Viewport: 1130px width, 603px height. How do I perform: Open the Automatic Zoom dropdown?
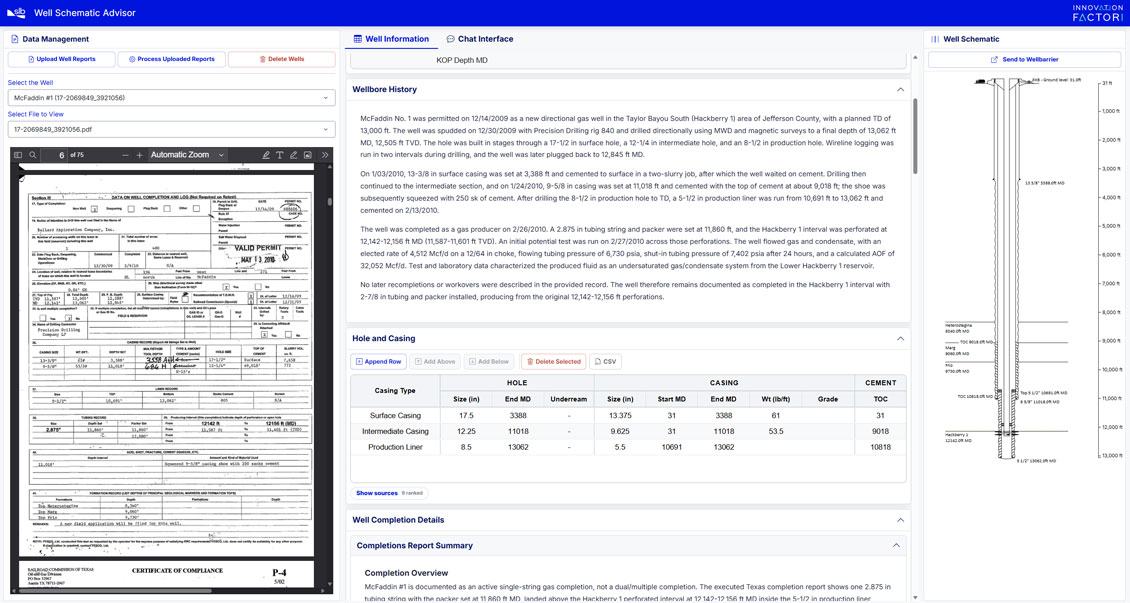[187, 155]
